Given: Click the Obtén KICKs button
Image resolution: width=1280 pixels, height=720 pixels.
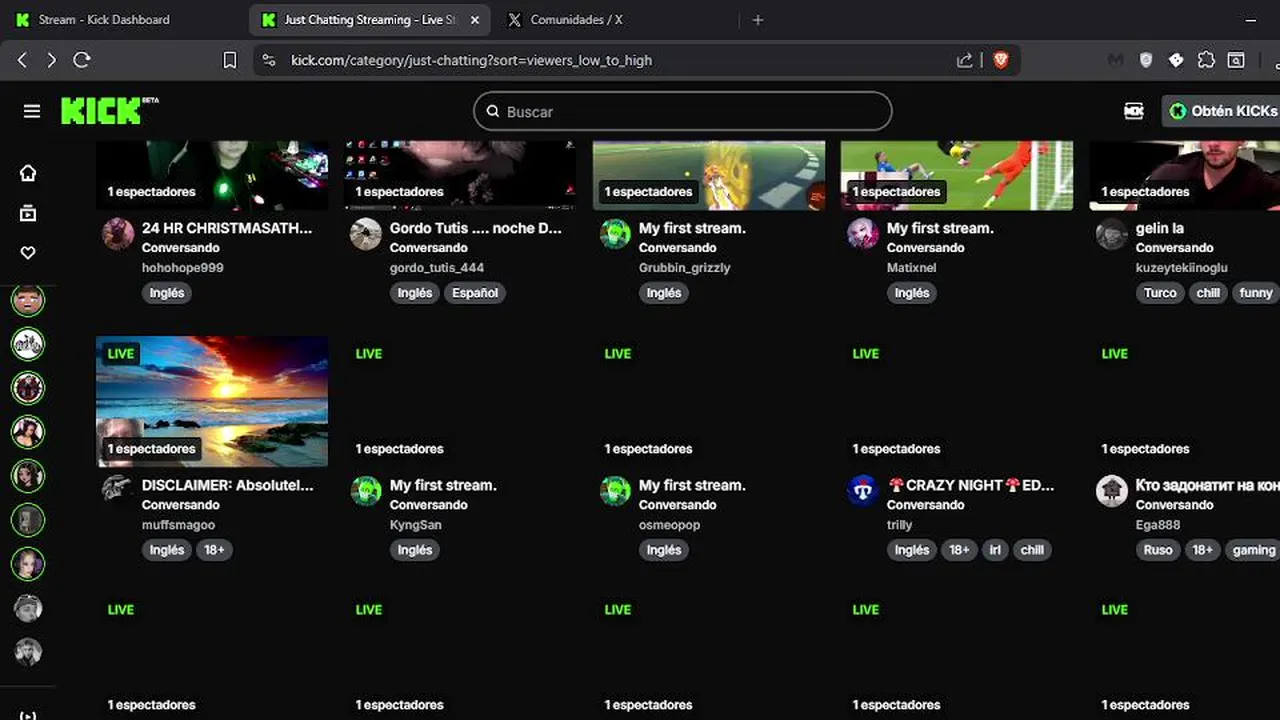Looking at the screenshot, I should click(1222, 111).
